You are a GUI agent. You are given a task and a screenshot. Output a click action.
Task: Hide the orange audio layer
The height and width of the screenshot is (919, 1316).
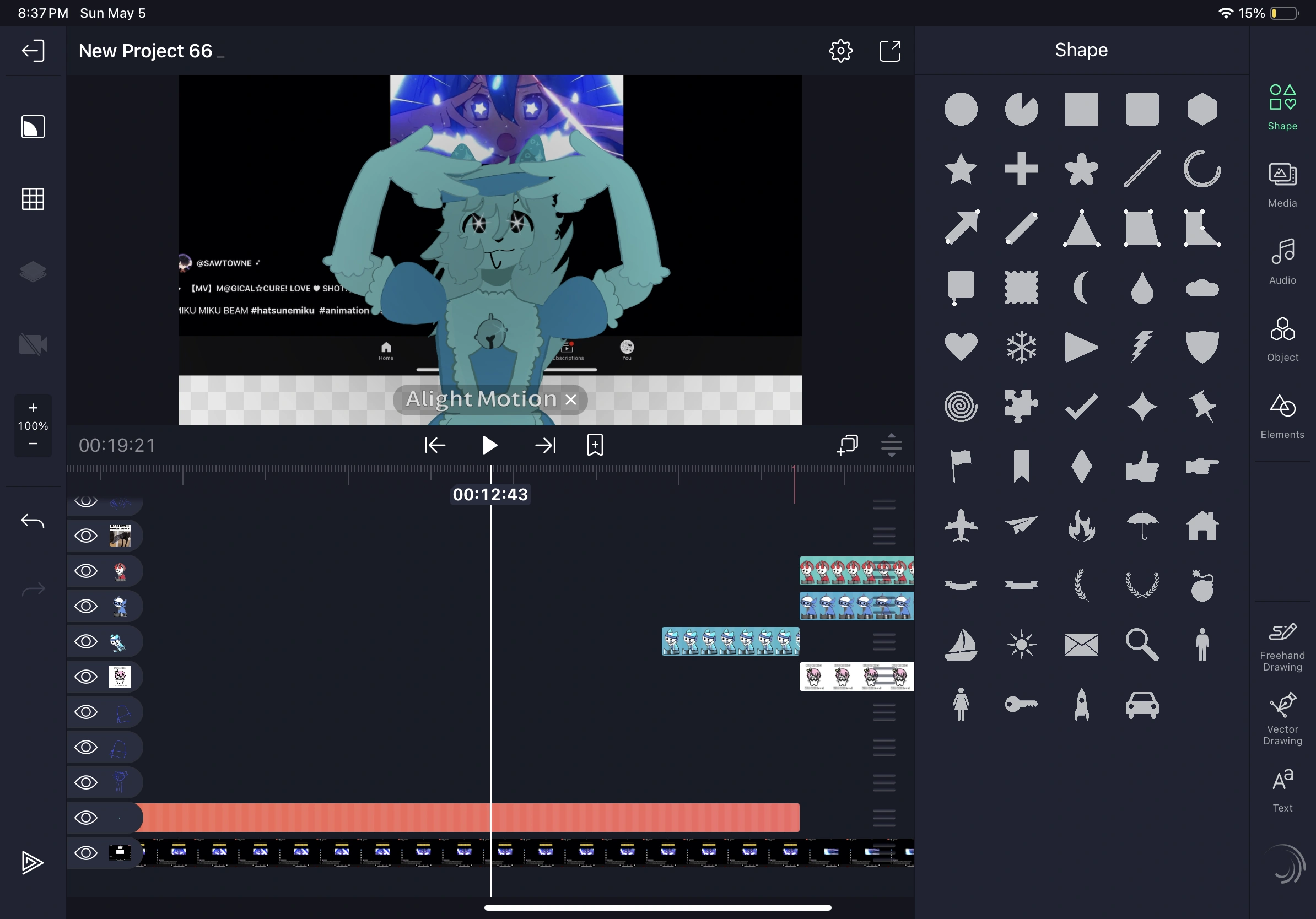pos(86,818)
